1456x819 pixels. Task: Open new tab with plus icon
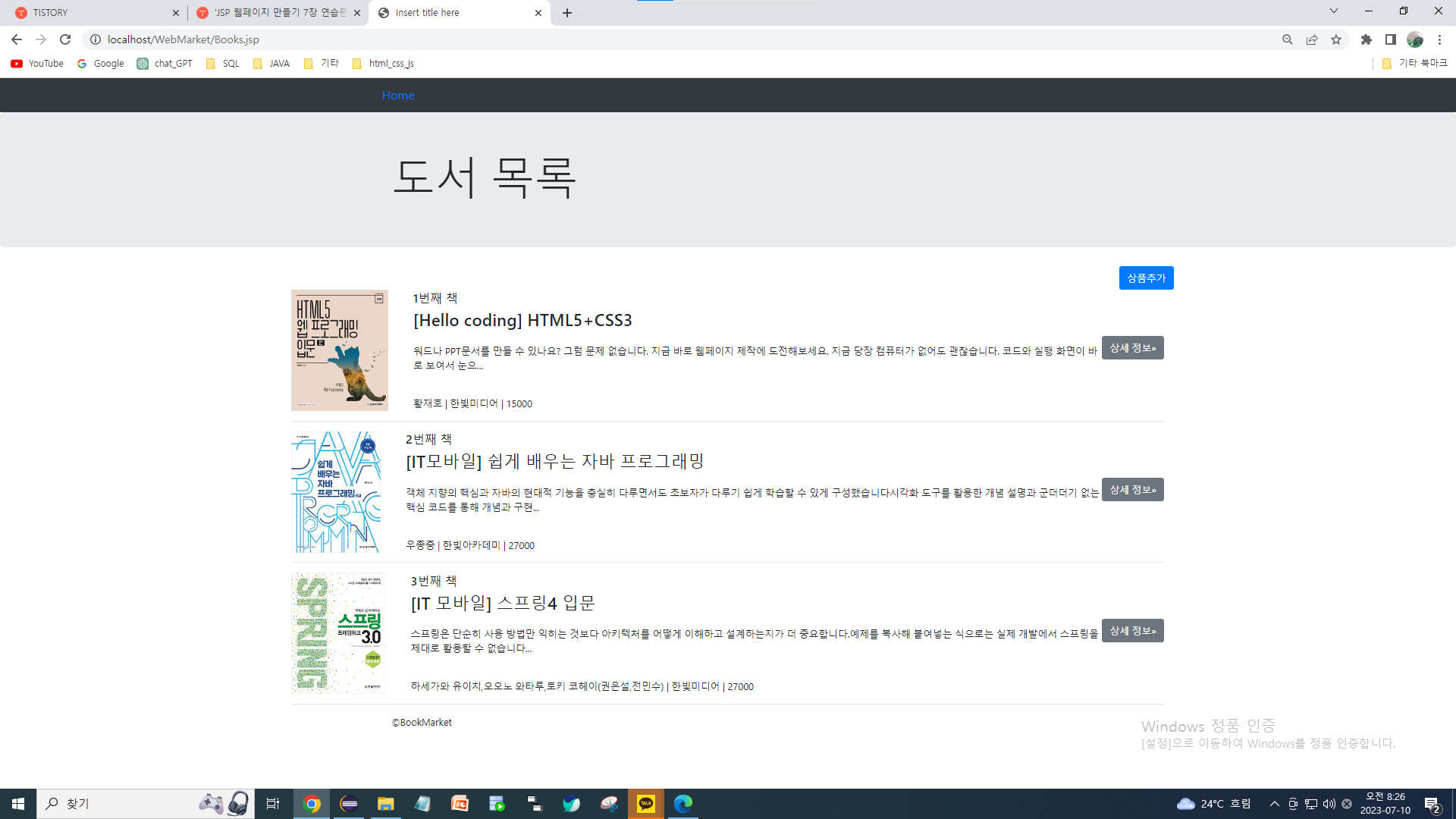pyautogui.click(x=567, y=13)
